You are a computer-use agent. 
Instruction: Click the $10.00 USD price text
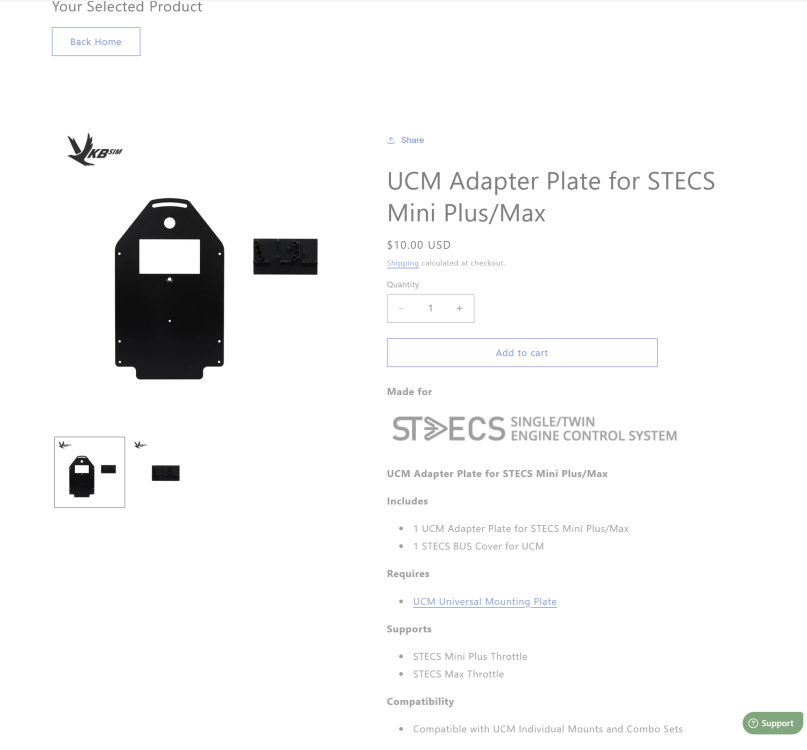419,244
